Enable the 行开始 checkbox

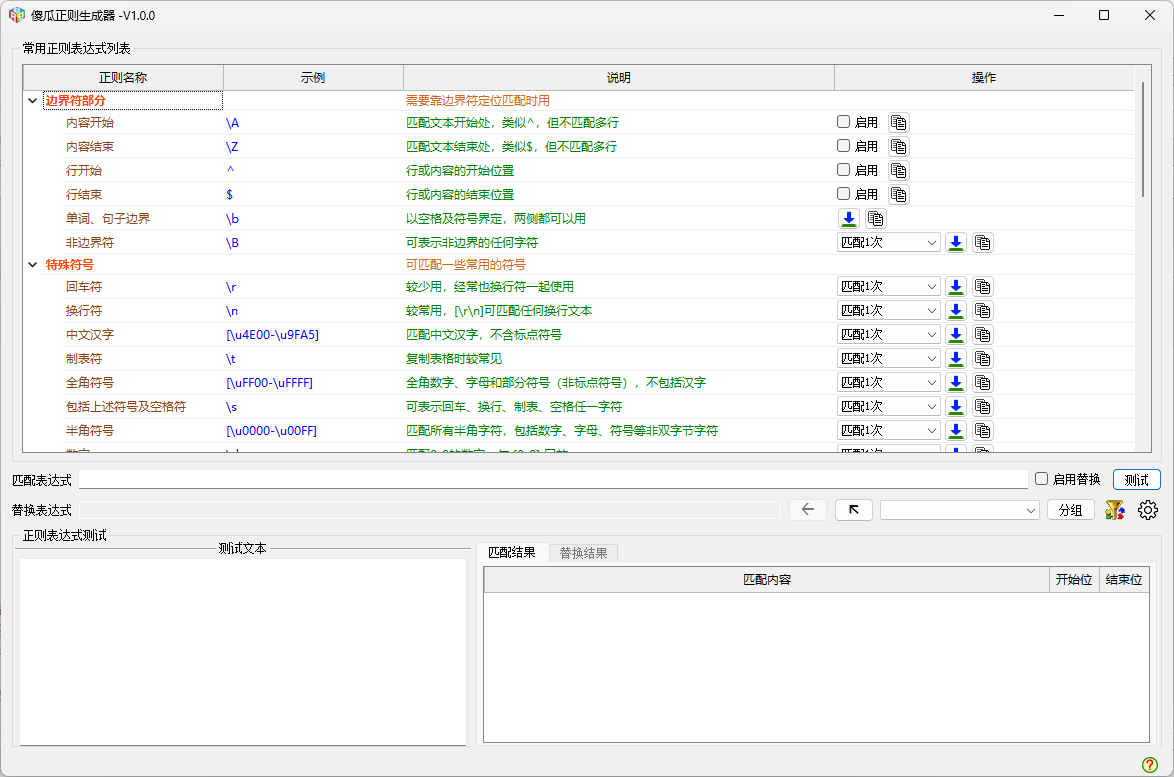point(844,170)
